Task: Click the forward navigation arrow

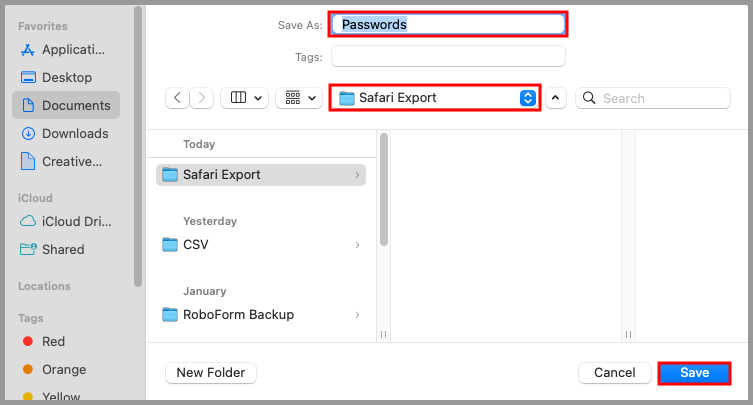Action: click(203, 98)
